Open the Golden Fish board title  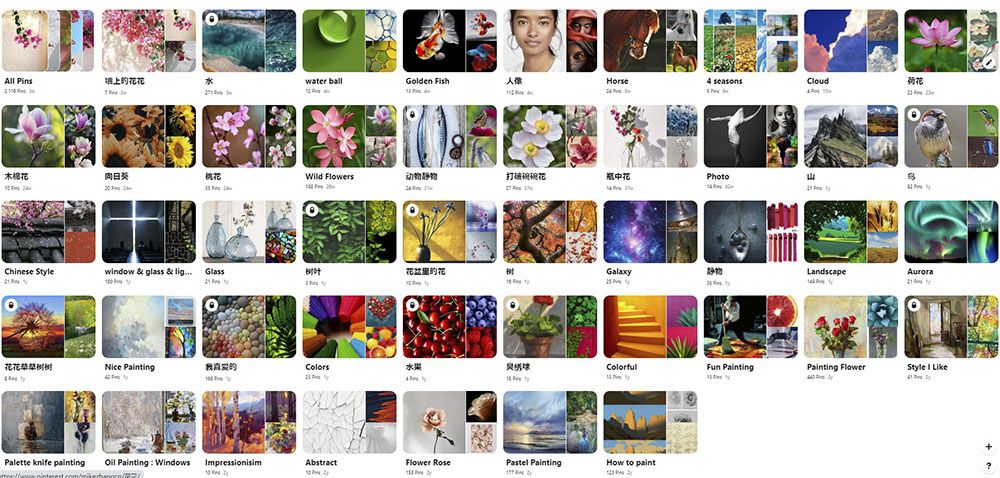coord(427,81)
